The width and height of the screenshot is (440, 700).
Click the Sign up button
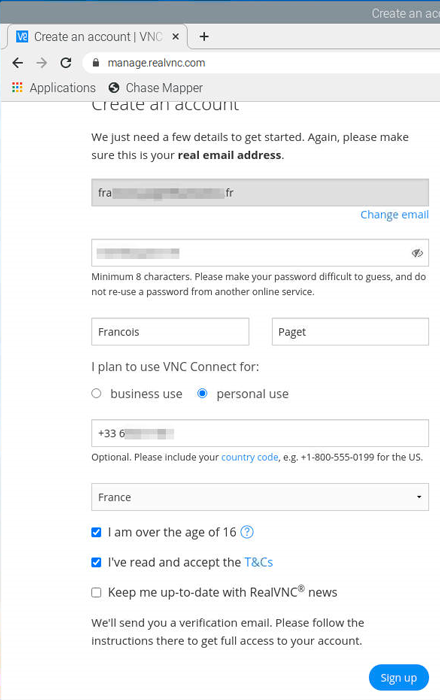[x=398, y=678]
